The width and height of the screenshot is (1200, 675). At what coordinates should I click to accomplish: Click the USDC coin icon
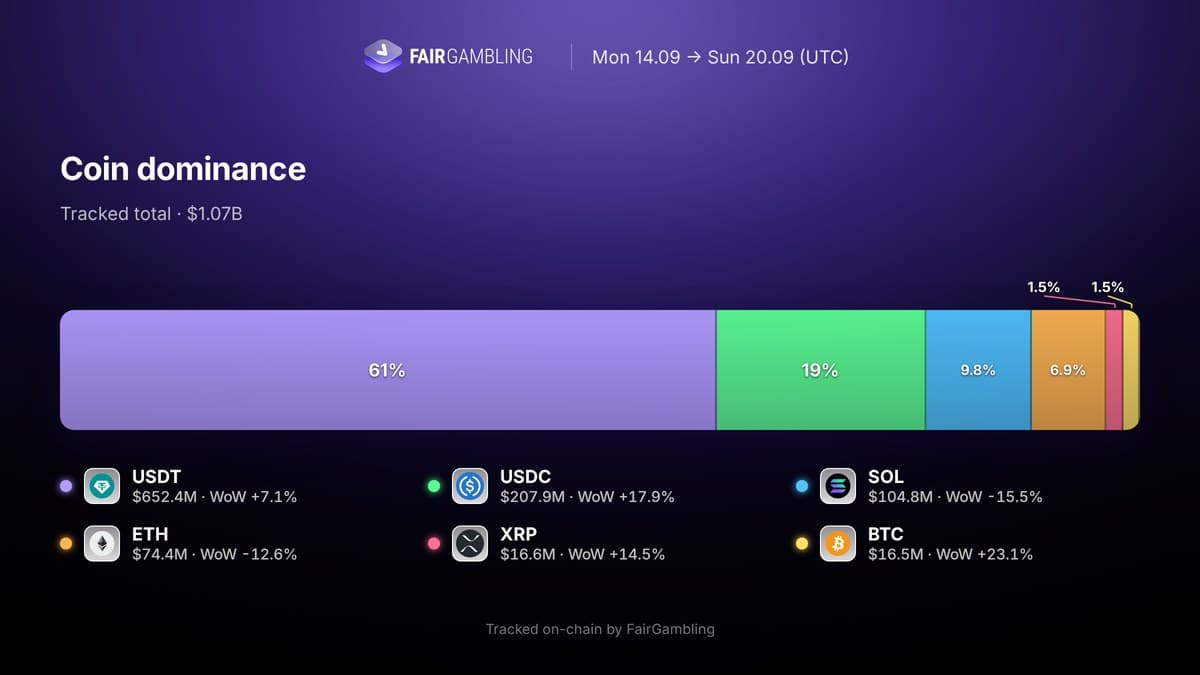470,486
